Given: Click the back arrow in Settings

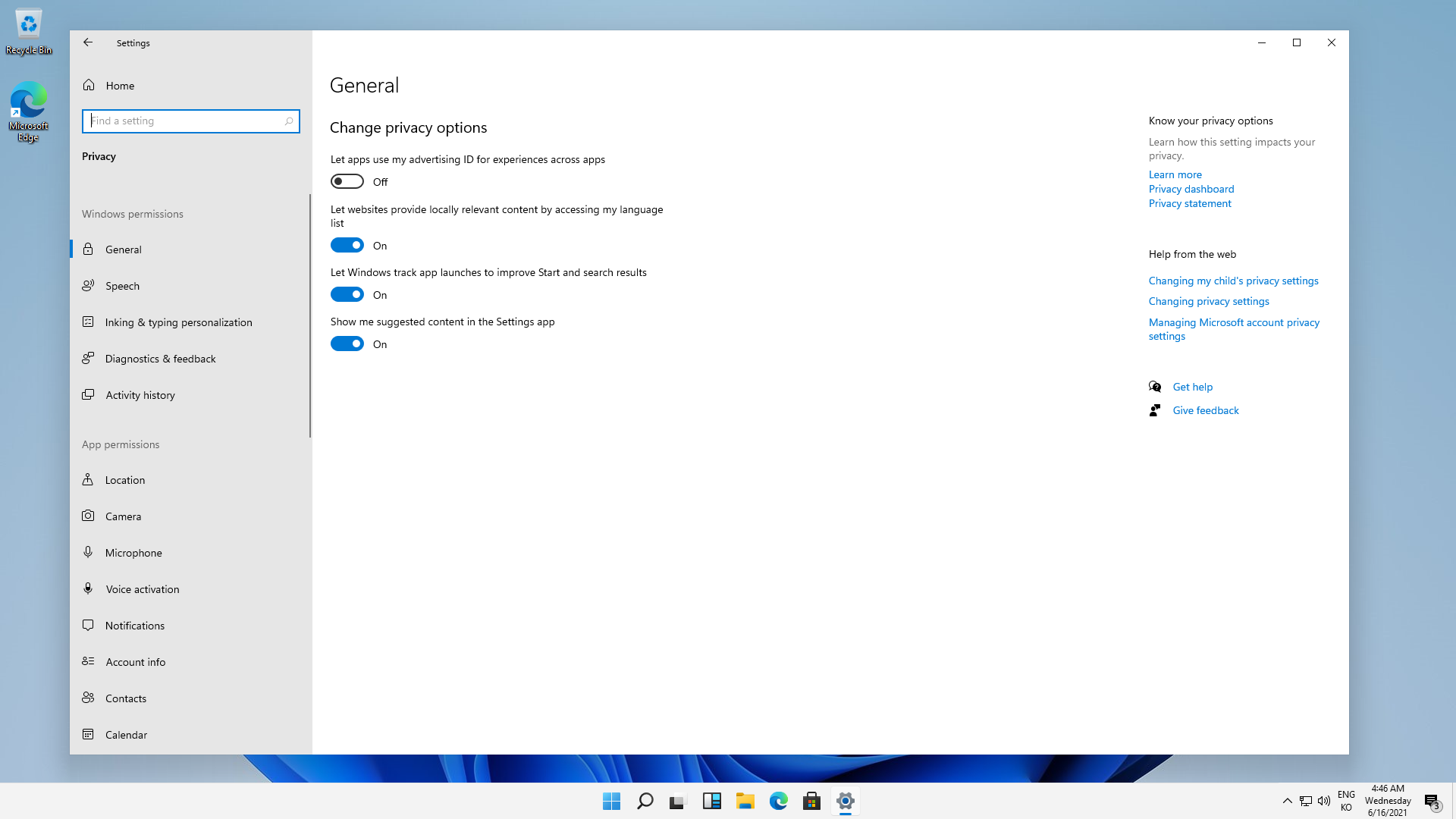Looking at the screenshot, I should click(88, 42).
